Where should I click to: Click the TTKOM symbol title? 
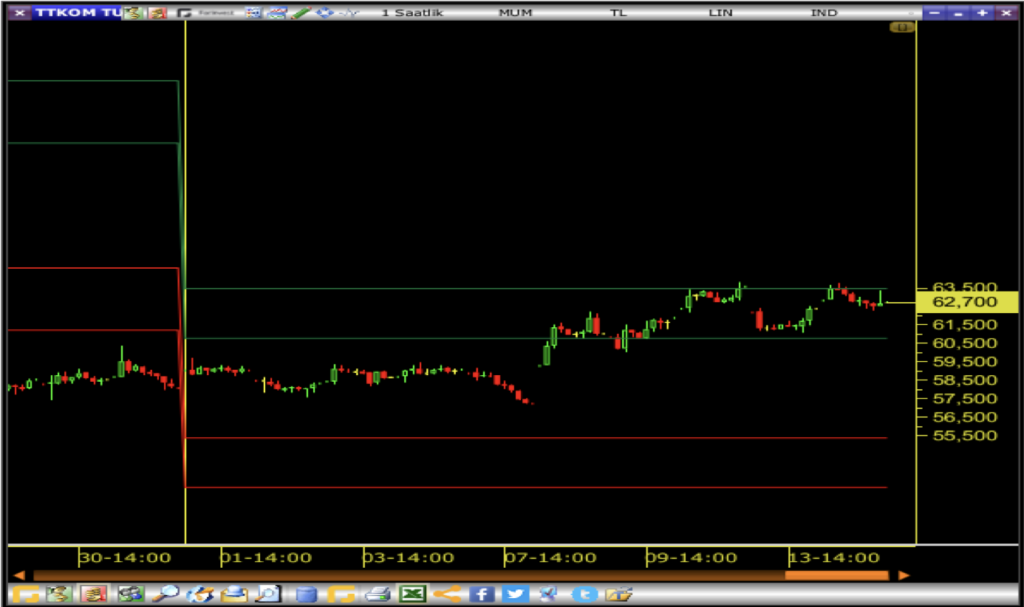[76, 13]
